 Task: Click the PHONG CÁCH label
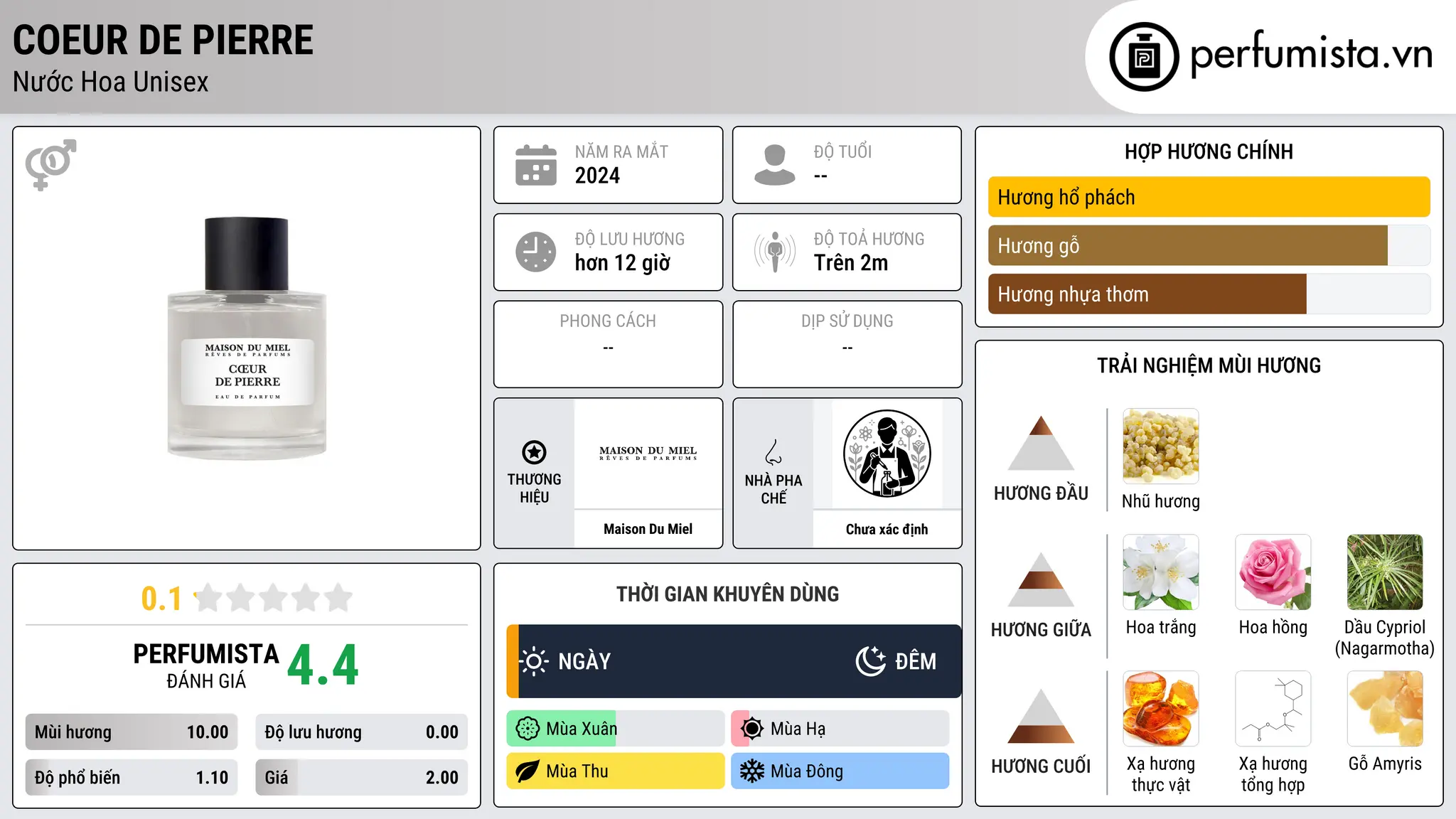coord(608,321)
